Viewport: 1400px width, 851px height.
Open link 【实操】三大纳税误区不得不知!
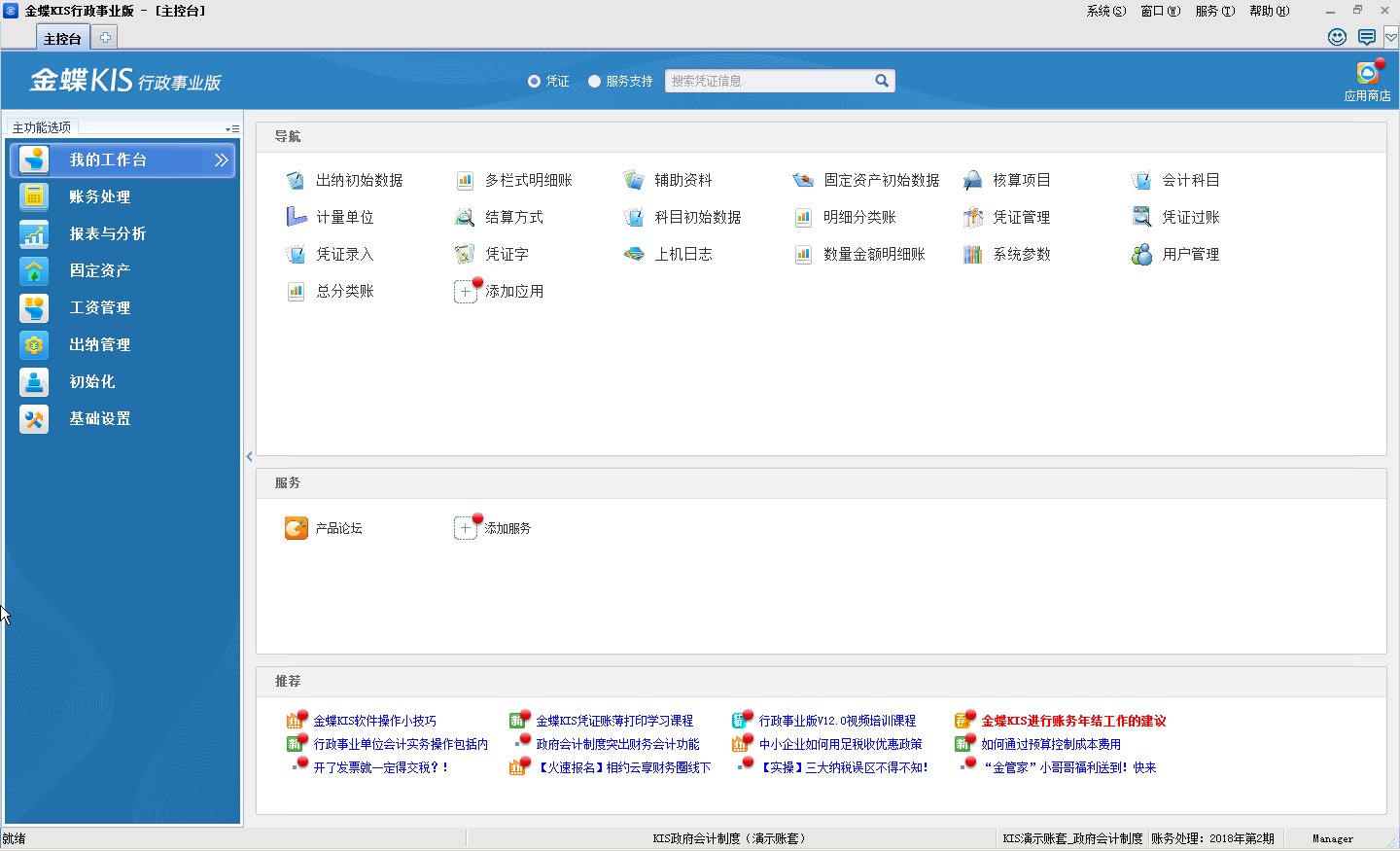coord(843,767)
